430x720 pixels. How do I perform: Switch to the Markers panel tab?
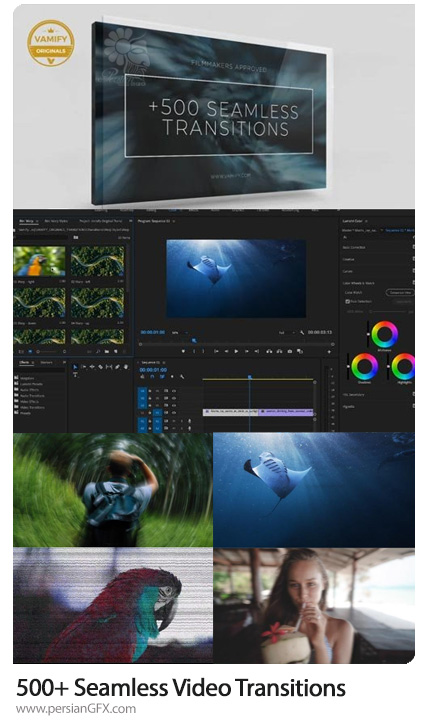(x=46, y=362)
